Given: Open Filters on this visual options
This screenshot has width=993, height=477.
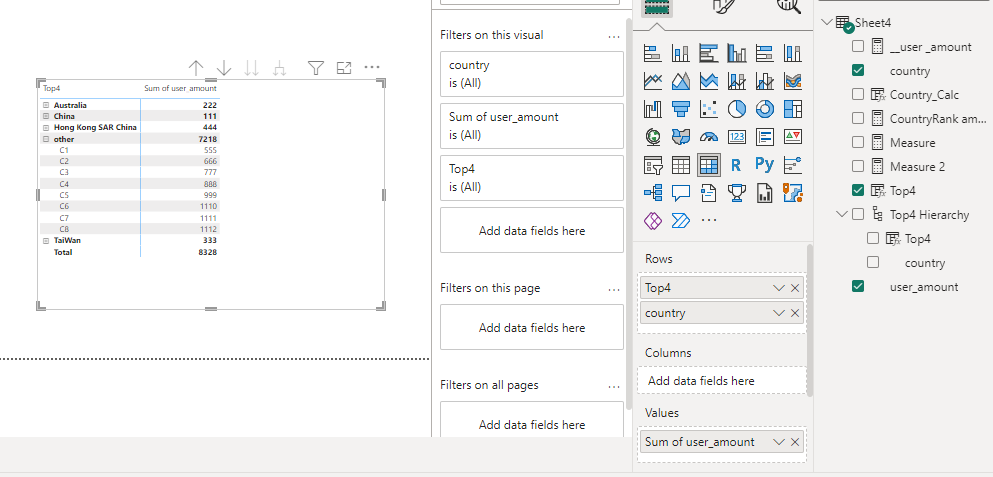Looking at the screenshot, I should (614, 36).
